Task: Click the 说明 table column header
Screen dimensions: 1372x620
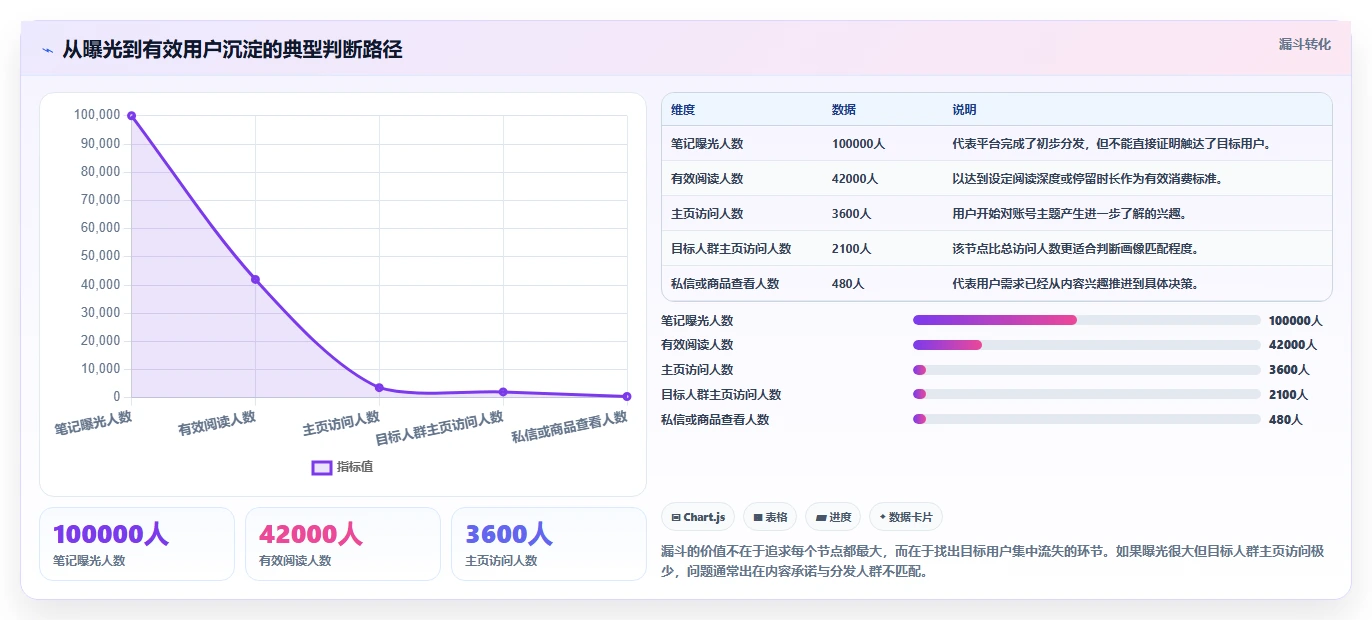Action: (x=964, y=110)
